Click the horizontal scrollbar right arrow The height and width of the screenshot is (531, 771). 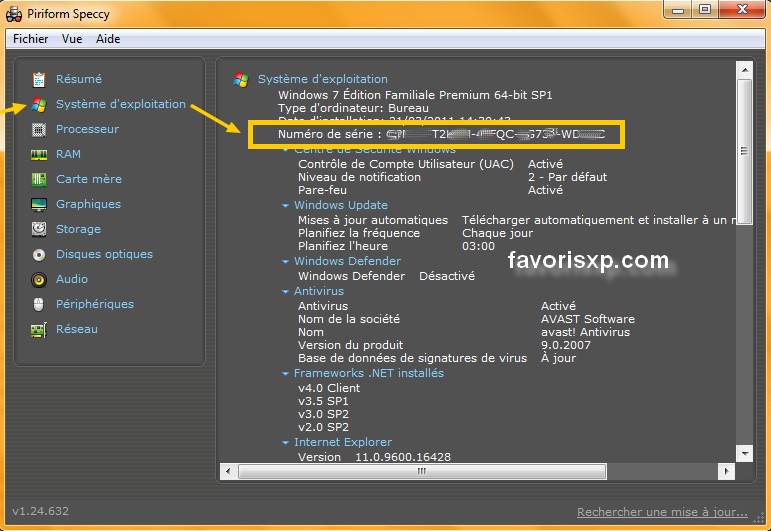pos(726,471)
